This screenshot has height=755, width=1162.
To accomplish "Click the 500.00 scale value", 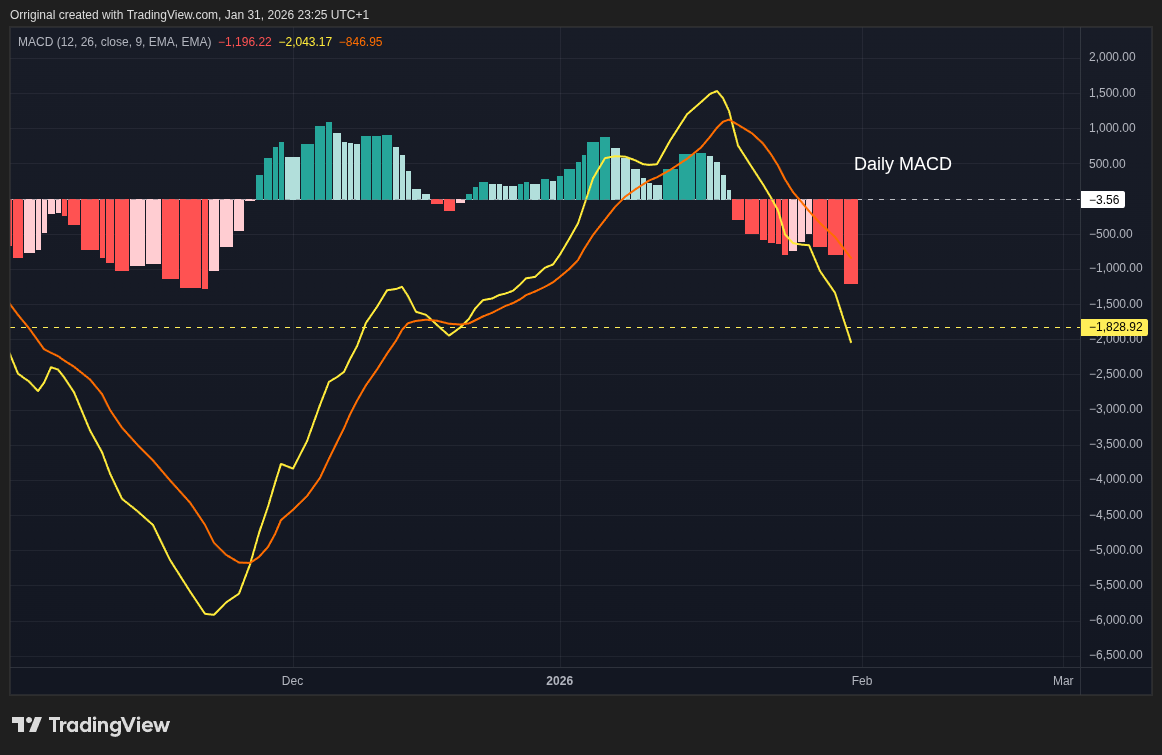I will [1107, 164].
